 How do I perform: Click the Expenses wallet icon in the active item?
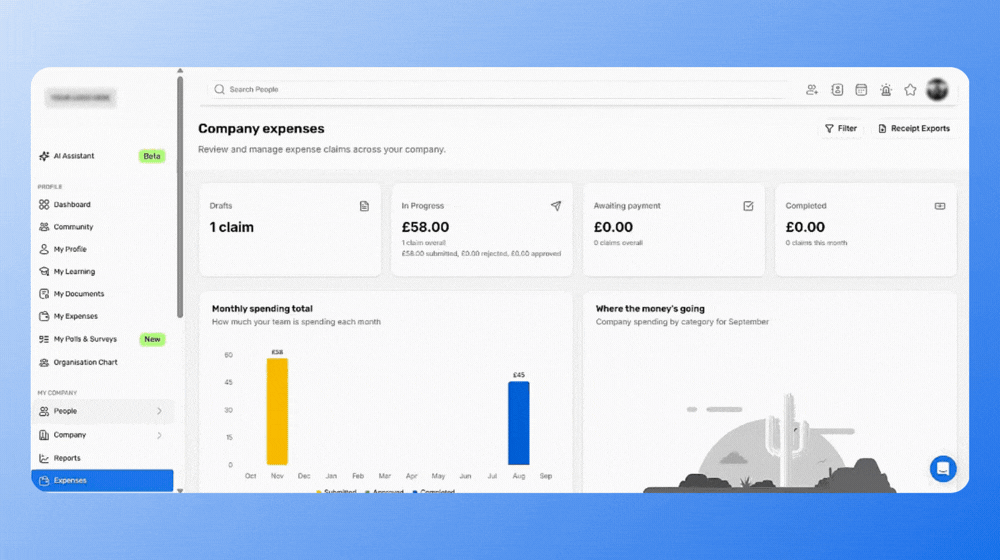tap(44, 480)
